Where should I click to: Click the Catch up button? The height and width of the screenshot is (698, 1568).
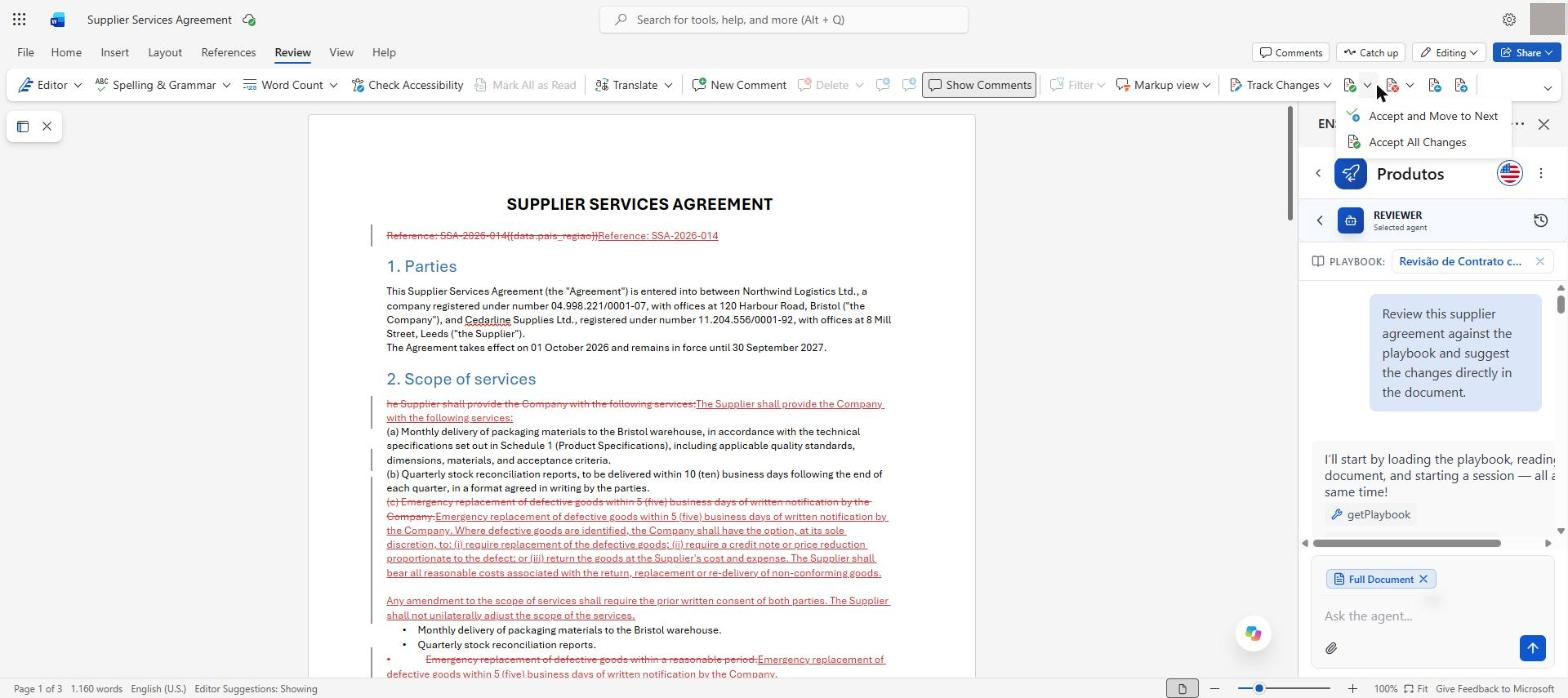[1370, 52]
